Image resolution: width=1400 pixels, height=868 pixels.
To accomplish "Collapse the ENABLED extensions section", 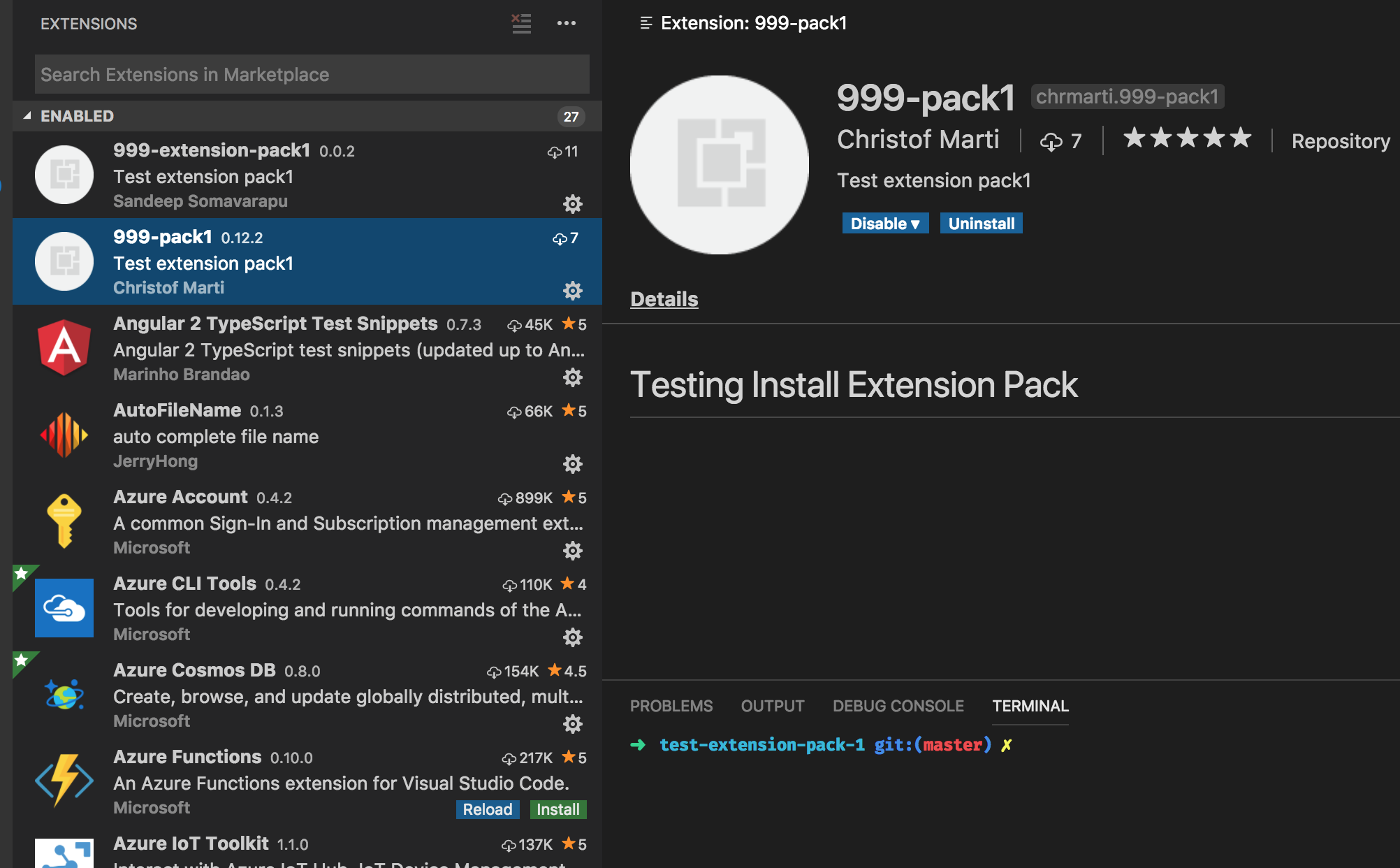I will click(x=307, y=116).
